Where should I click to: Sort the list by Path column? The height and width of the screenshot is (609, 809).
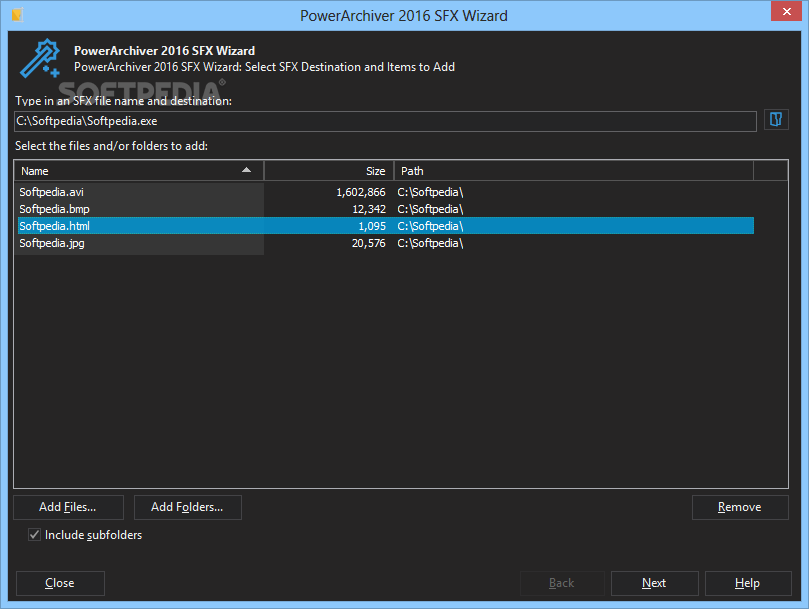tap(574, 171)
